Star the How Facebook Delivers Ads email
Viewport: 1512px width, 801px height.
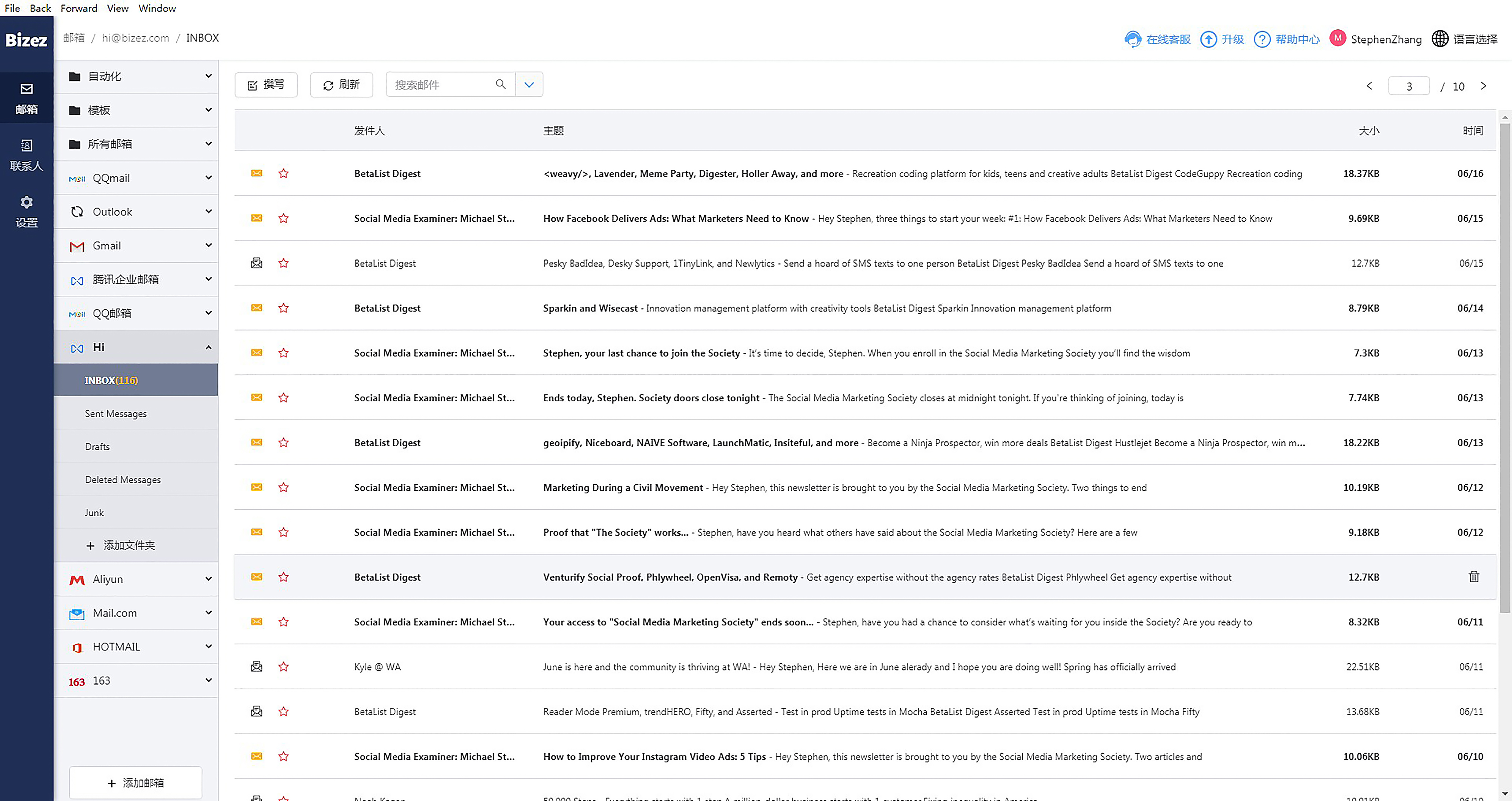coord(283,218)
